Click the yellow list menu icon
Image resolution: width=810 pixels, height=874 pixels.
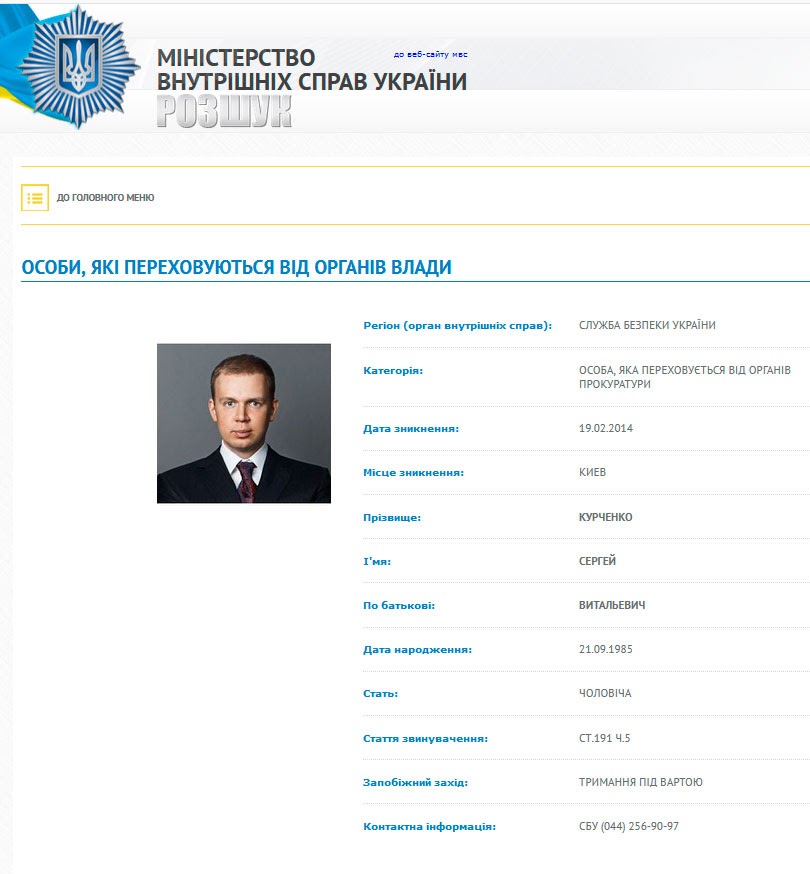tap(35, 198)
